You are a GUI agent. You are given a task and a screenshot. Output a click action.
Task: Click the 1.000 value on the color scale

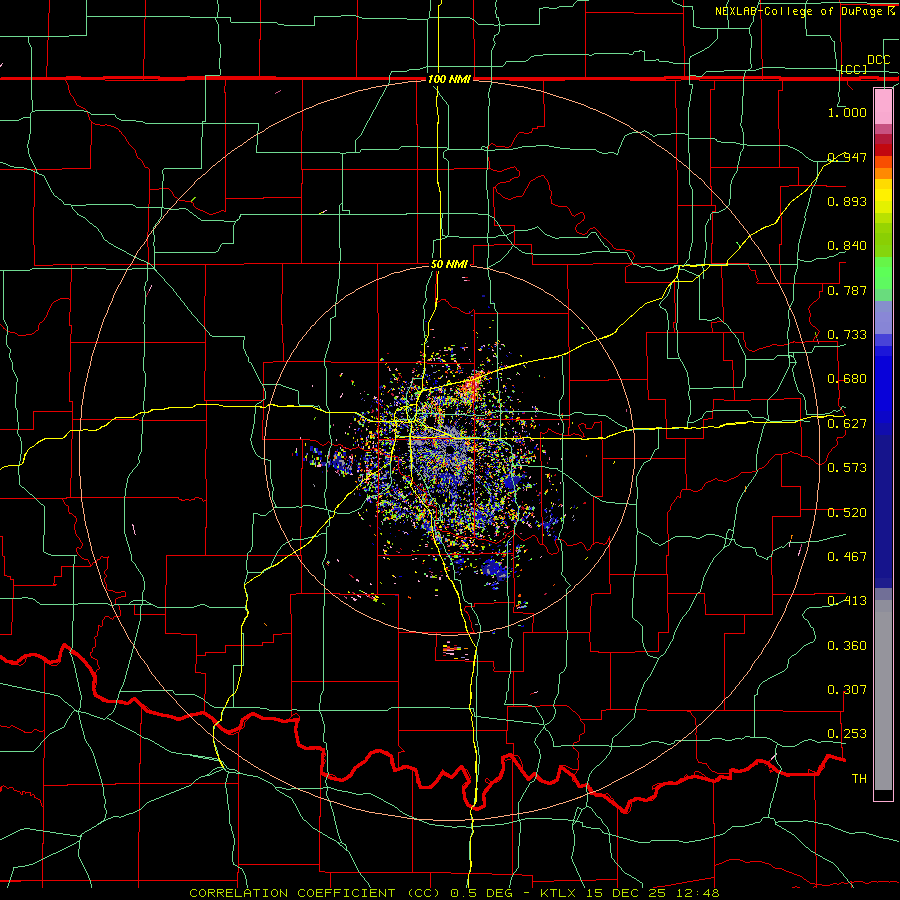(x=847, y=112)
